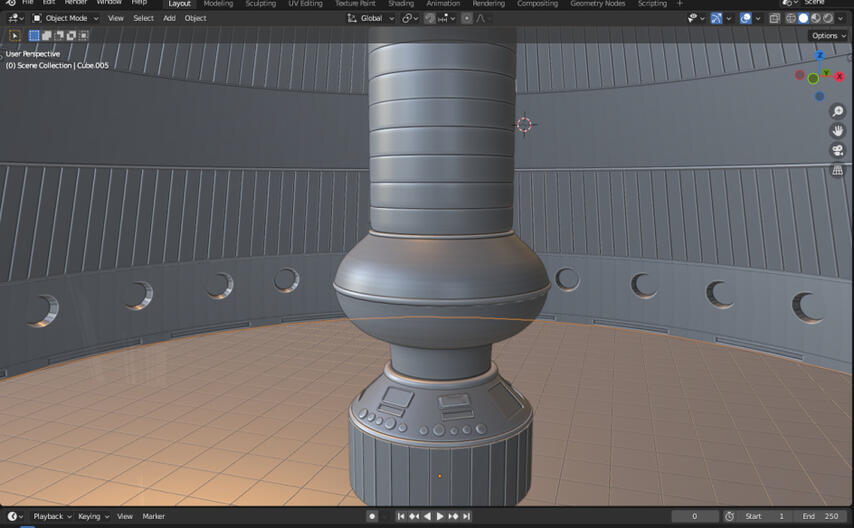Open the Object Mode dropdown

coord(65,19)
